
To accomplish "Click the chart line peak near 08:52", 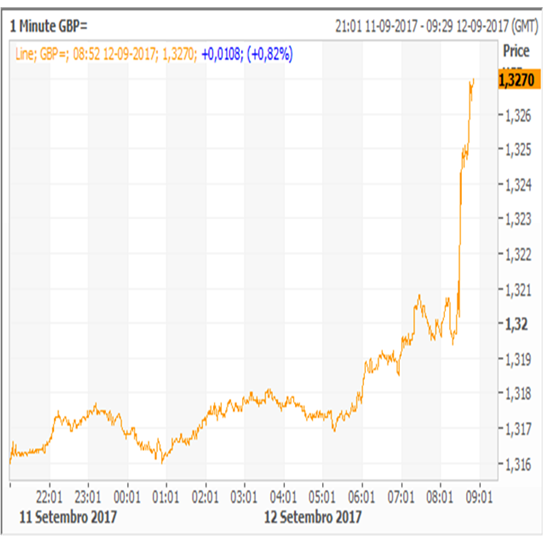I will click(473, 80).
